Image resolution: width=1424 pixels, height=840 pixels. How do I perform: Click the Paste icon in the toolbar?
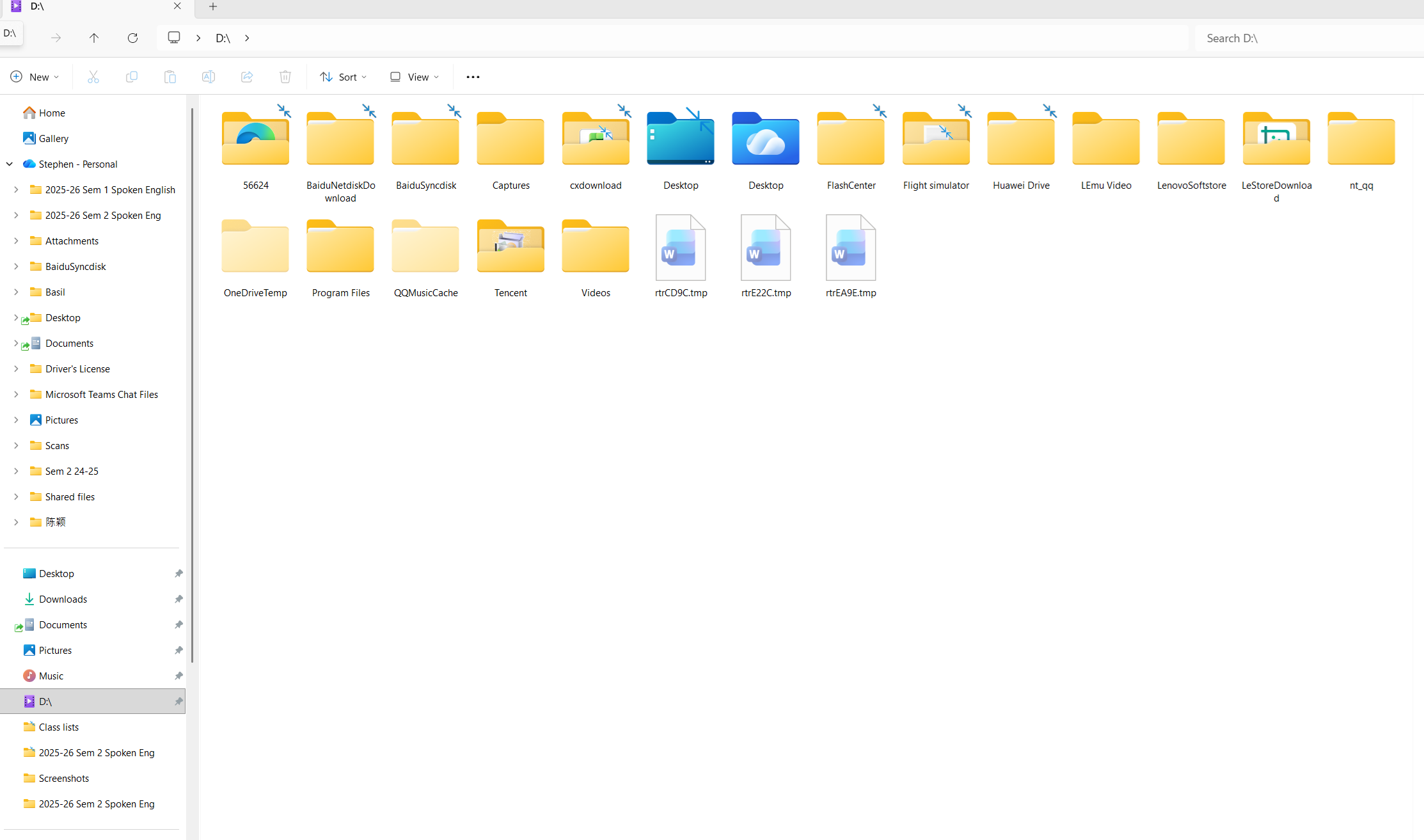click(x=170, y=76)
